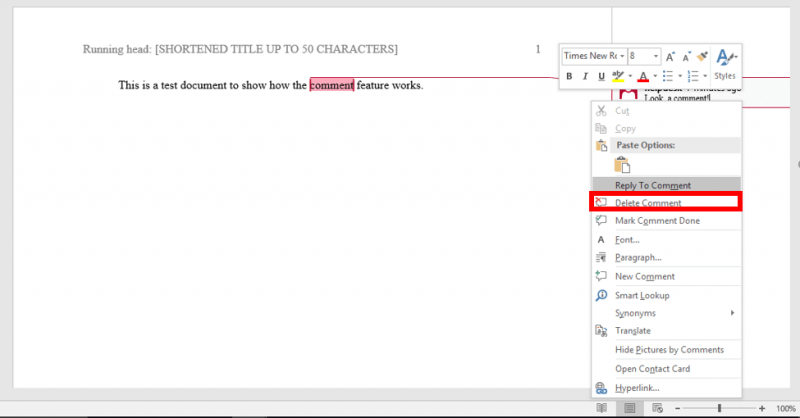Choose Delete Comment from context menu
The height and width of the screenshot is (418, 800).
(x=665, y=203)
